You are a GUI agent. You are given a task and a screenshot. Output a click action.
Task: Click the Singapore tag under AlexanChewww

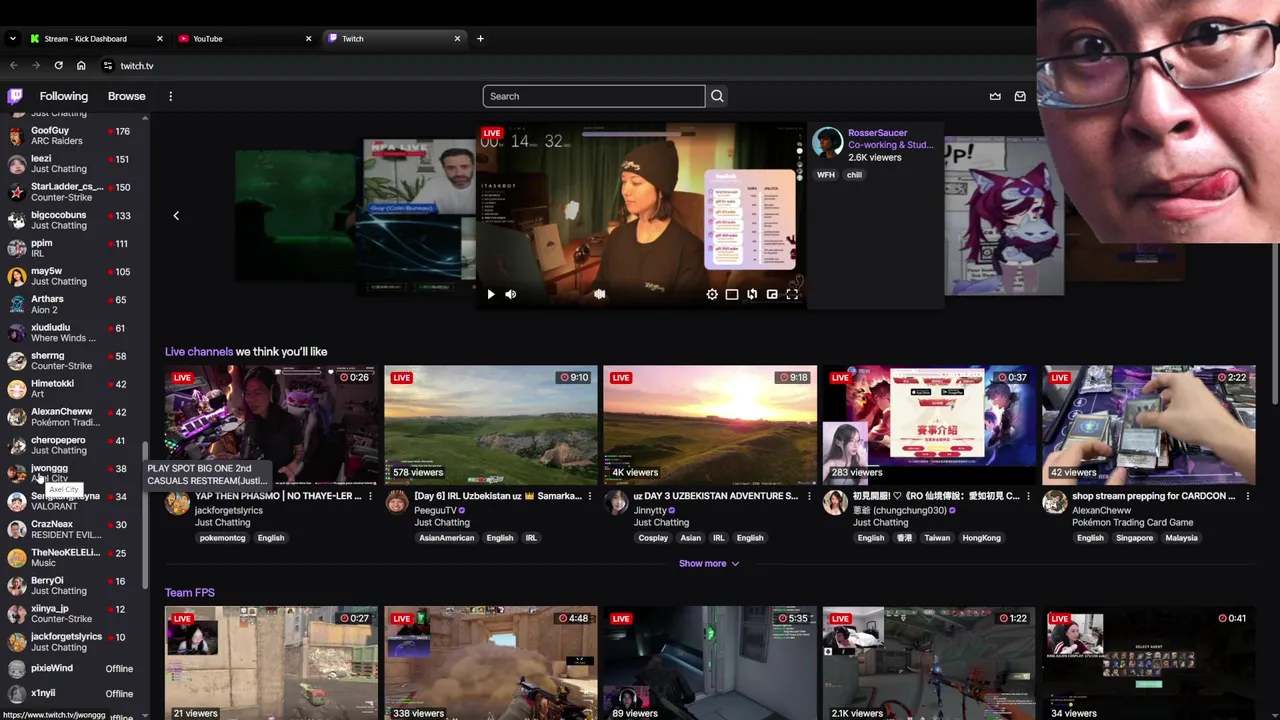1135,538
